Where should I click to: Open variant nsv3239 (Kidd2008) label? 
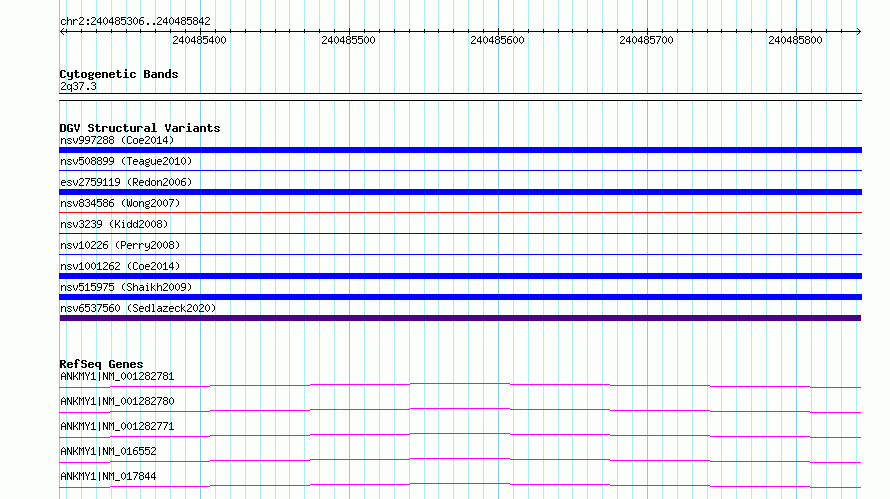pos(114,224)
